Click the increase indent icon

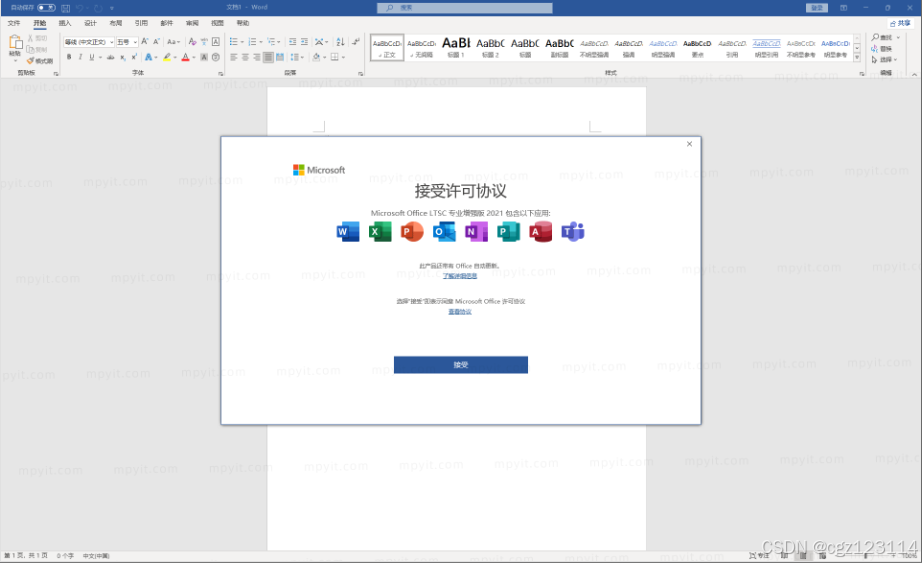pyautogui.click(x=304, y=42)
